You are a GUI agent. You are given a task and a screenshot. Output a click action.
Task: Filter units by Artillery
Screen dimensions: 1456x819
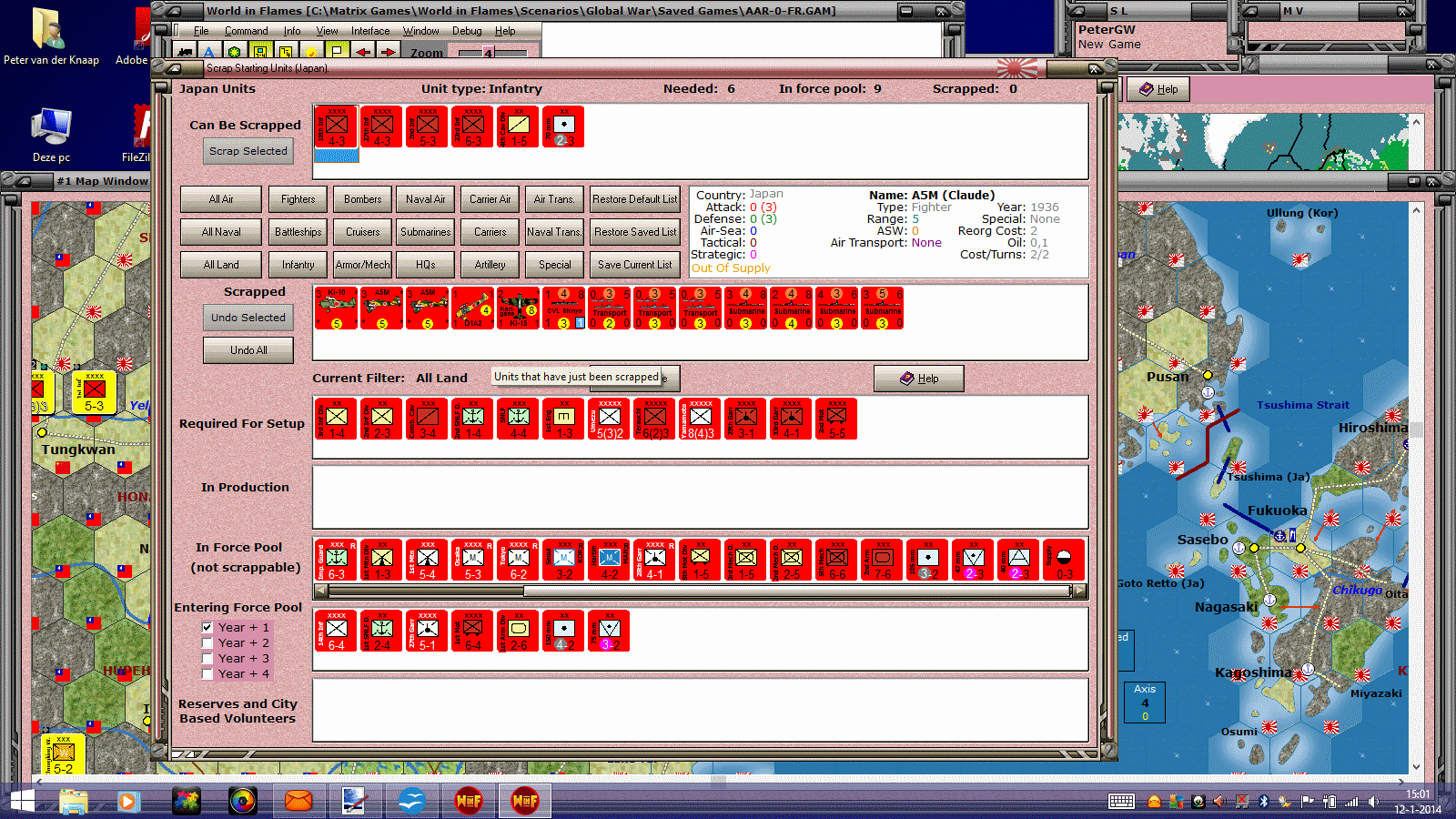(x=490, y=265)
